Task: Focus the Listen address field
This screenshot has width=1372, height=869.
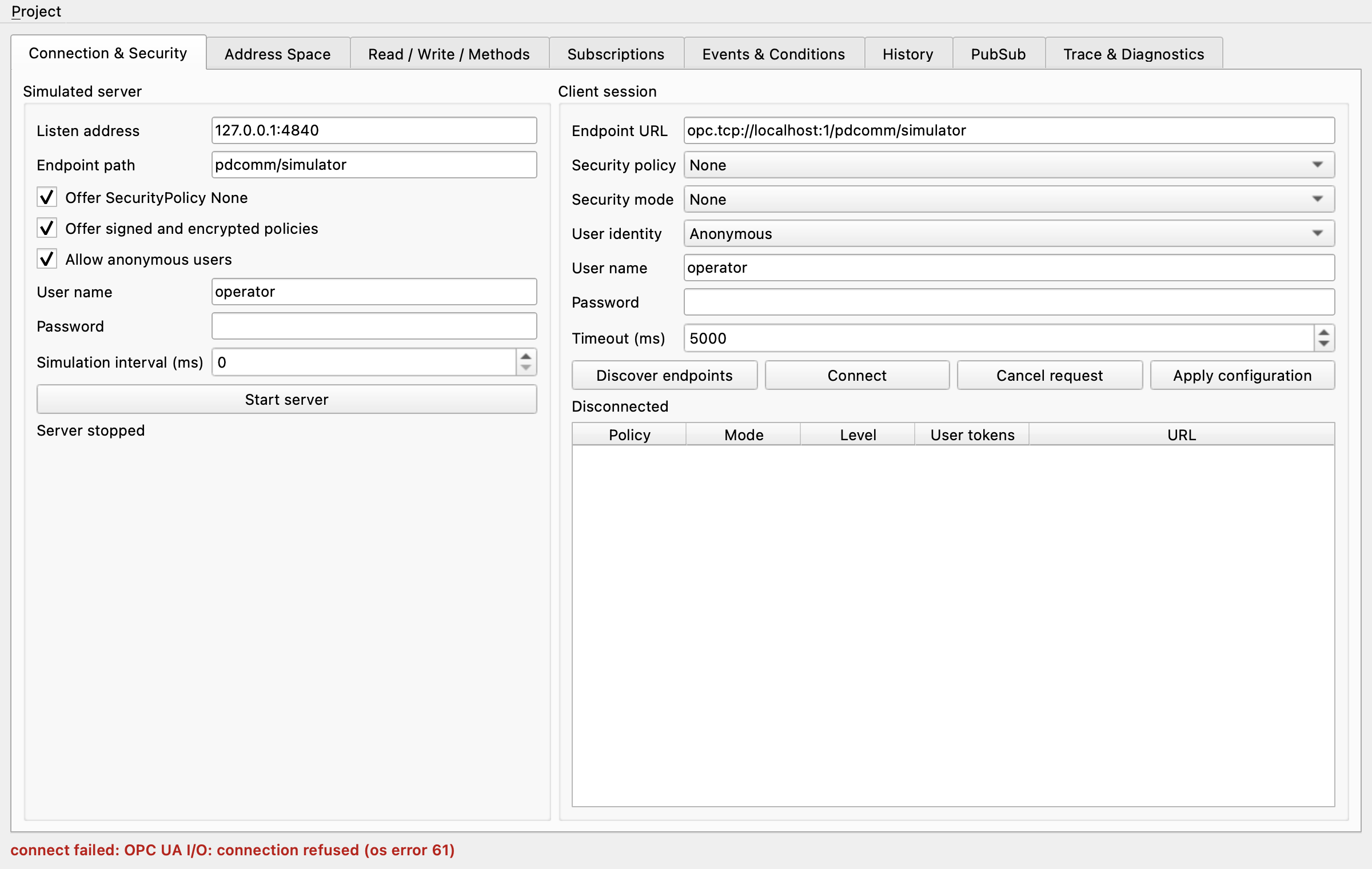Action: coord(374,130)
